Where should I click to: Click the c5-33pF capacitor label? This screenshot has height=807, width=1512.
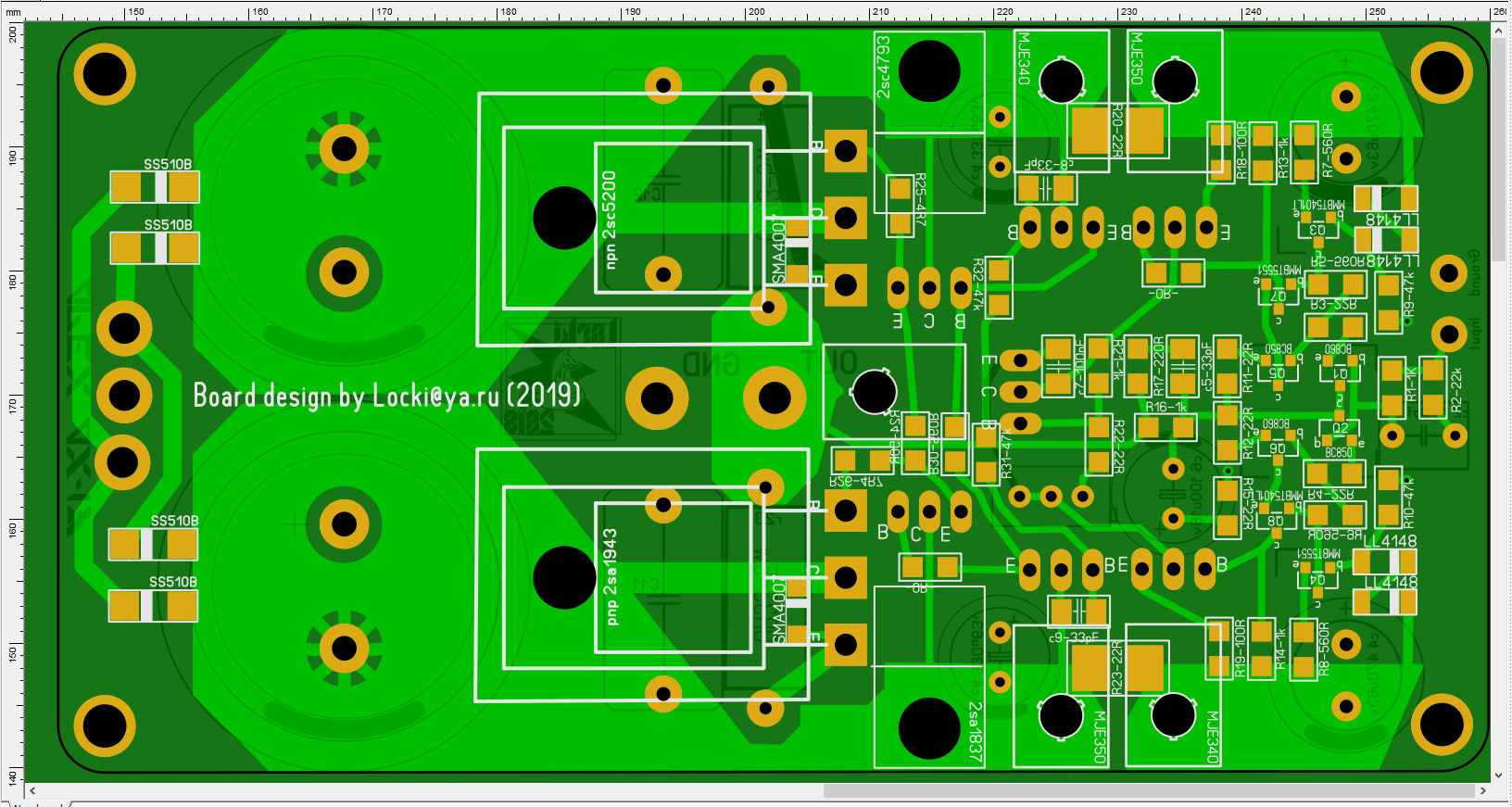click(1206, 366)
